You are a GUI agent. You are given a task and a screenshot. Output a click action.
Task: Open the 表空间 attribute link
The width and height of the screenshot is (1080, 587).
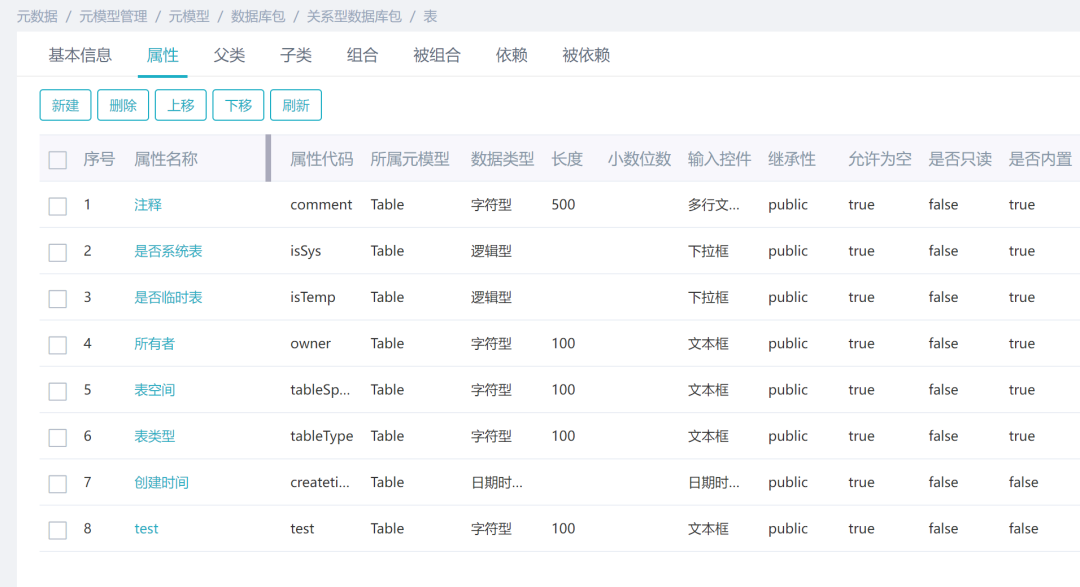[x=154, y=389]
